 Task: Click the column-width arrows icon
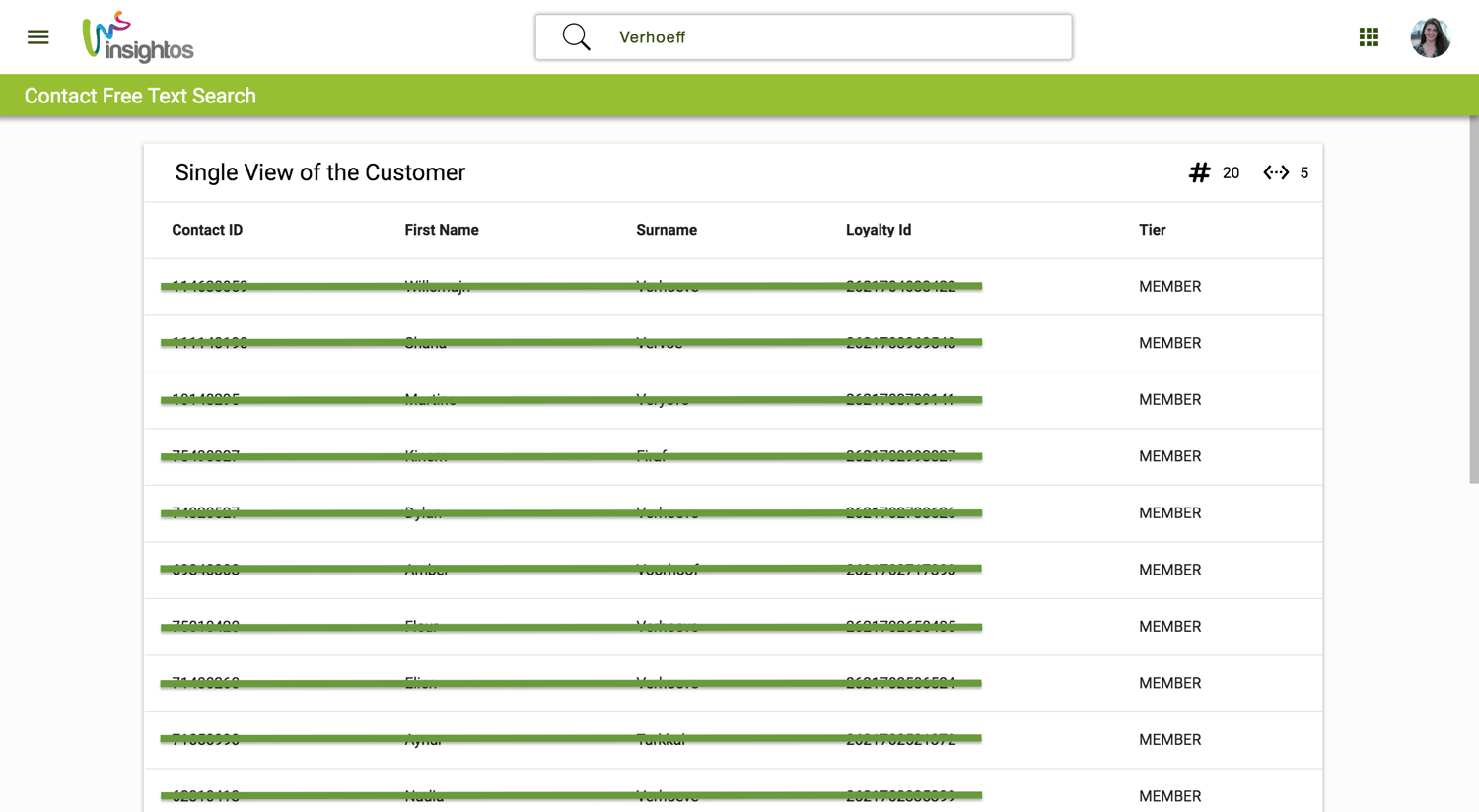[1276, 172]
